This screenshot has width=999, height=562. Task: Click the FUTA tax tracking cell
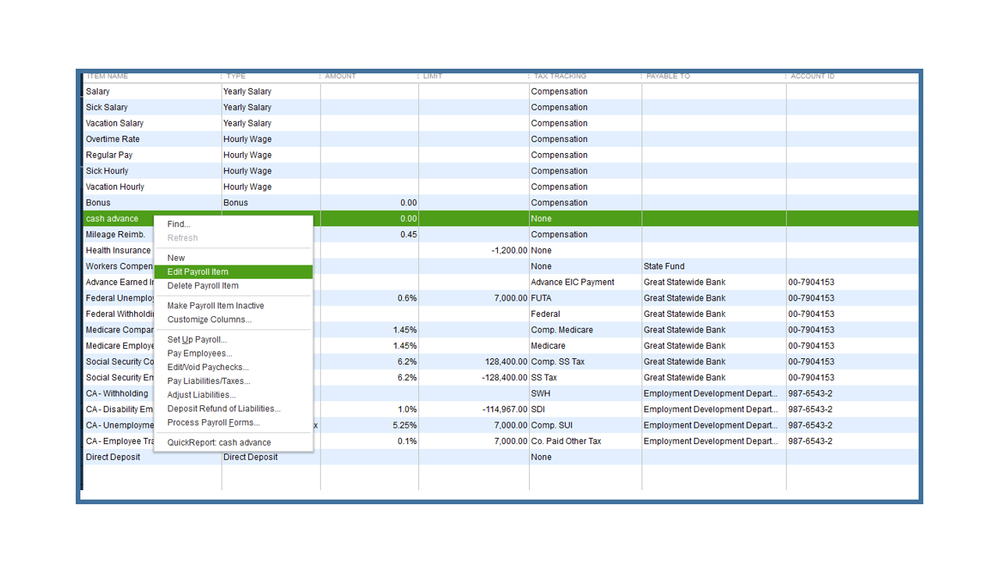pyautogui.click(x=541, y=299)
